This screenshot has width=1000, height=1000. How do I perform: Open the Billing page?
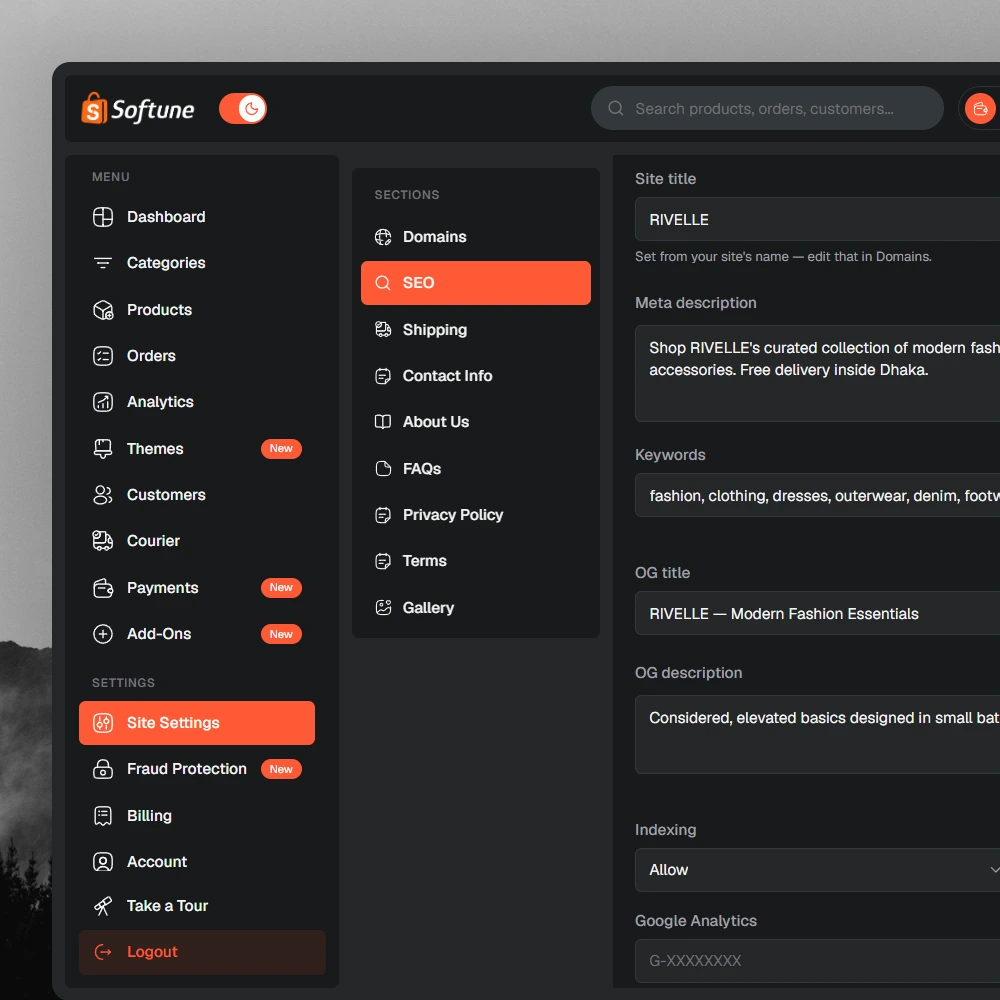tap(196, 816)
